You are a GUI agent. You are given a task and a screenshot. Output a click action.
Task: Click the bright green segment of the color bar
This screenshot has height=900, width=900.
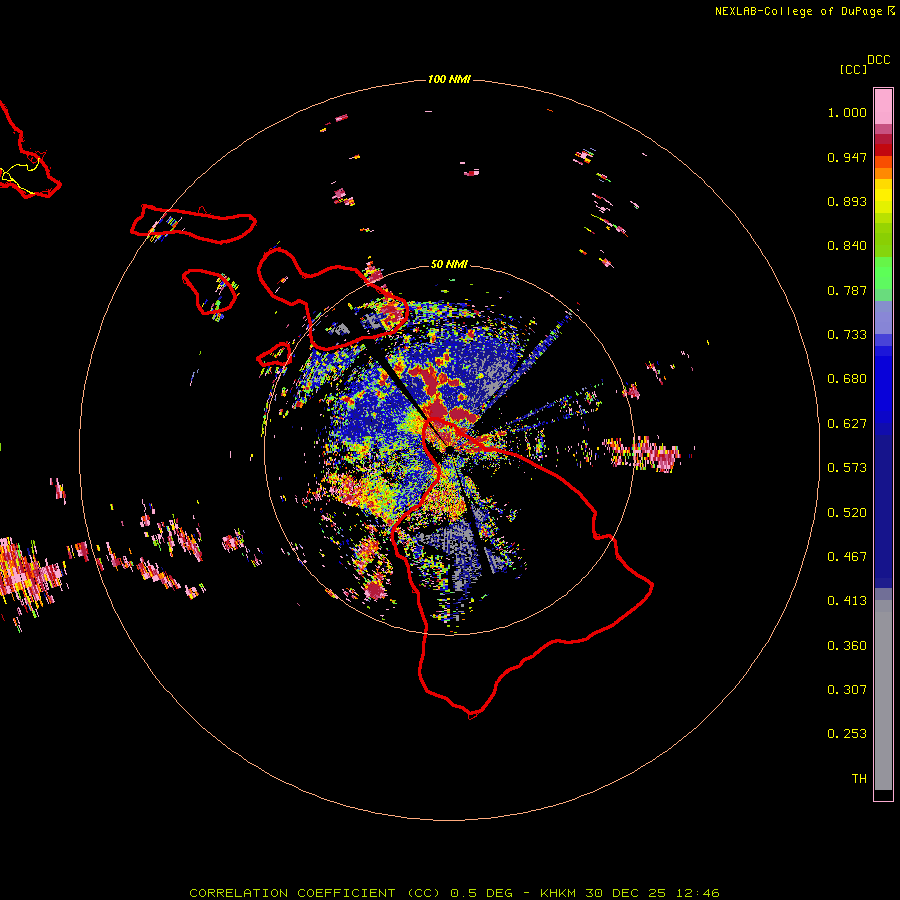pyautogui.click(x=883, y=273)
